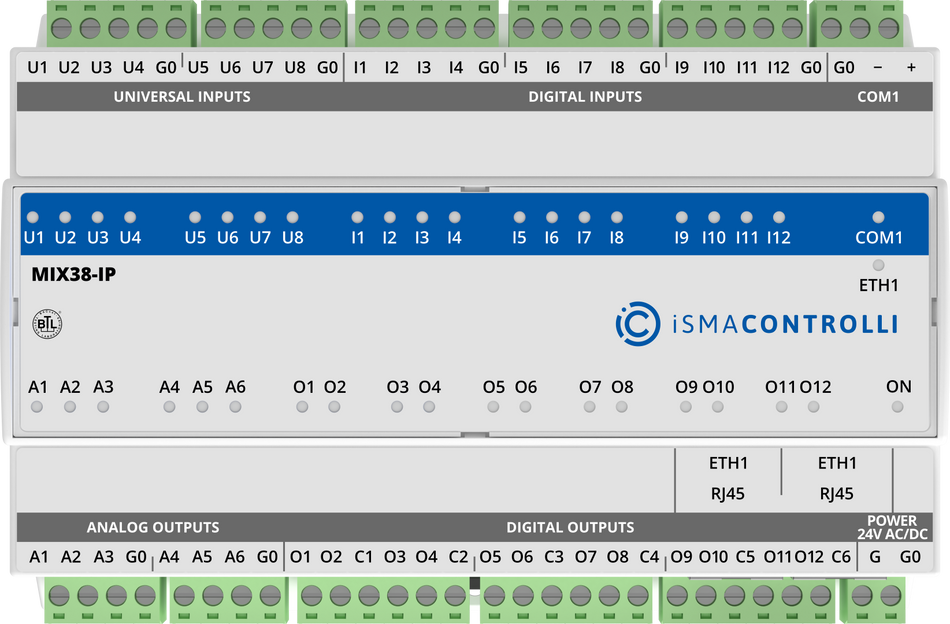Select the U8 LED indicator on blue panel
Image resolution: width=950 pixels, height=624 pixels.
[293, 217]
